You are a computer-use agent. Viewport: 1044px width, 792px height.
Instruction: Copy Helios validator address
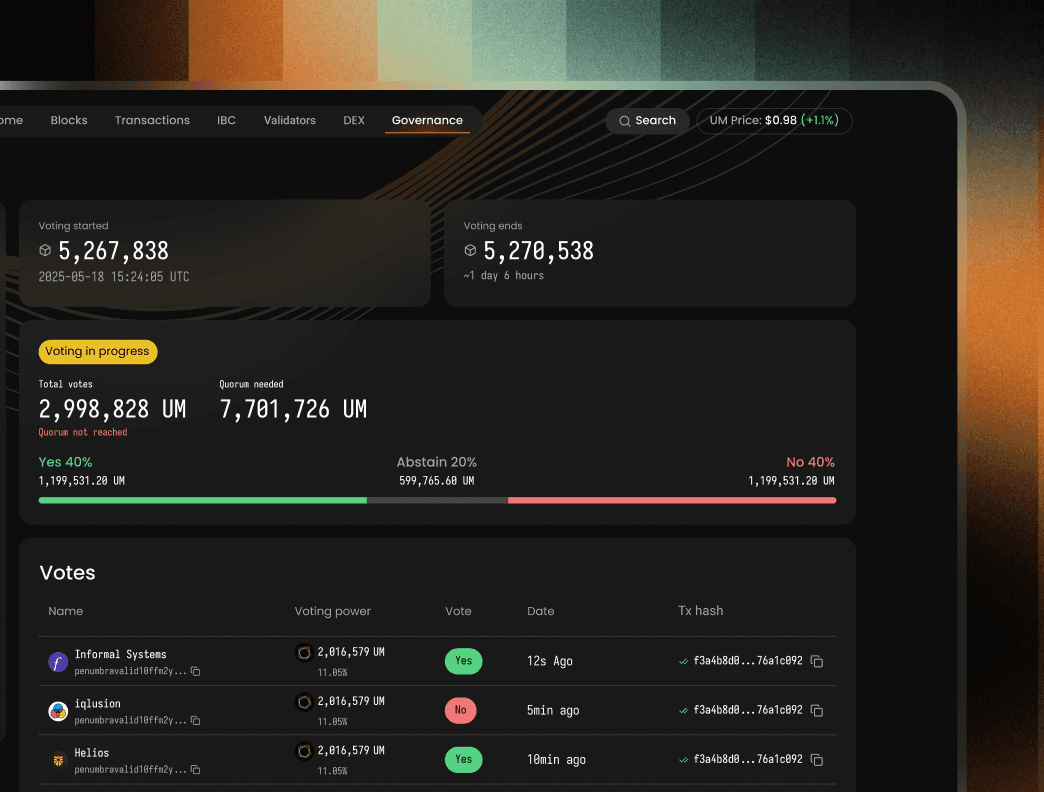[196, 769]
